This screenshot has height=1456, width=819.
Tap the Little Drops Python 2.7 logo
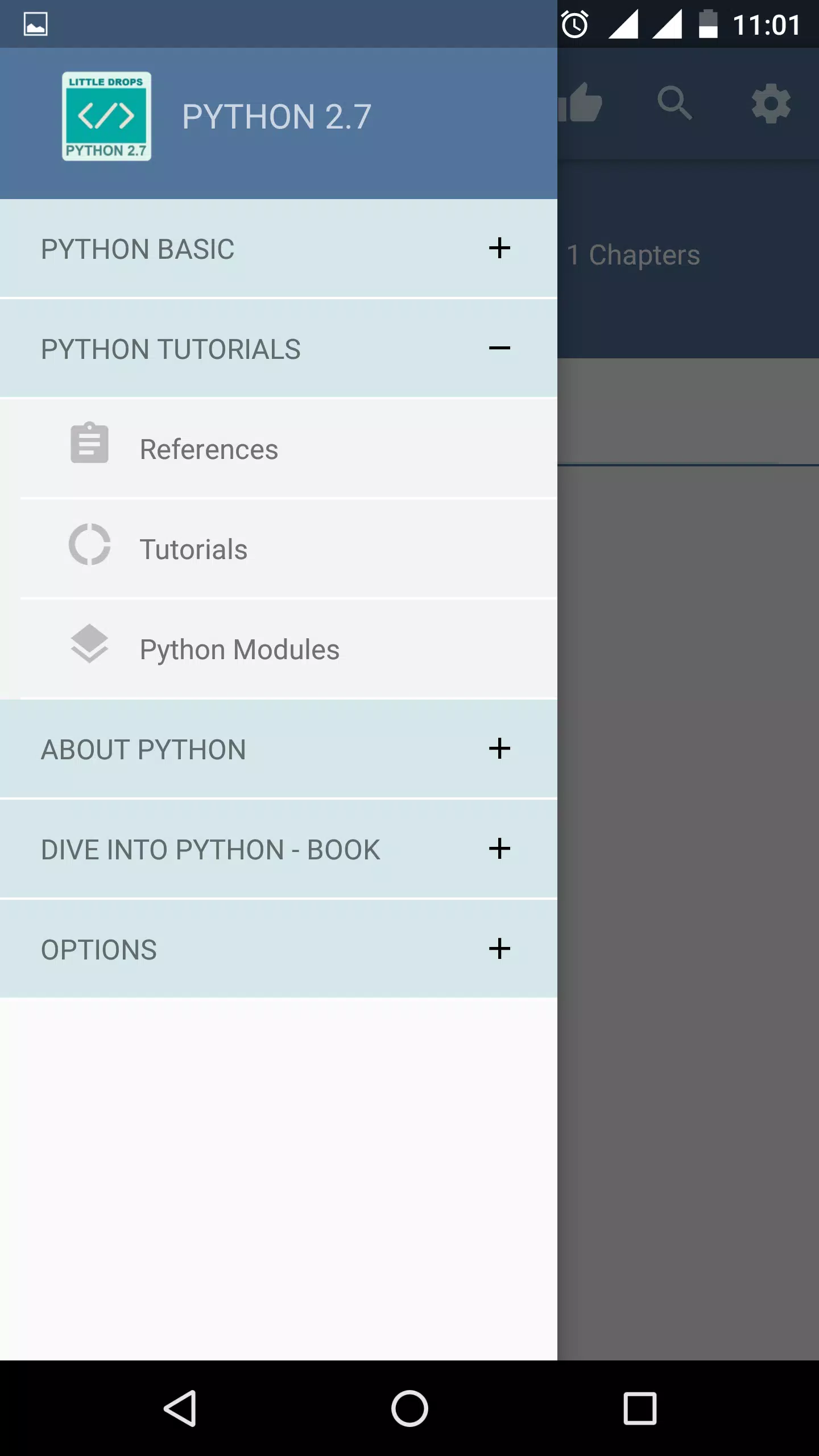click(106, 116)
